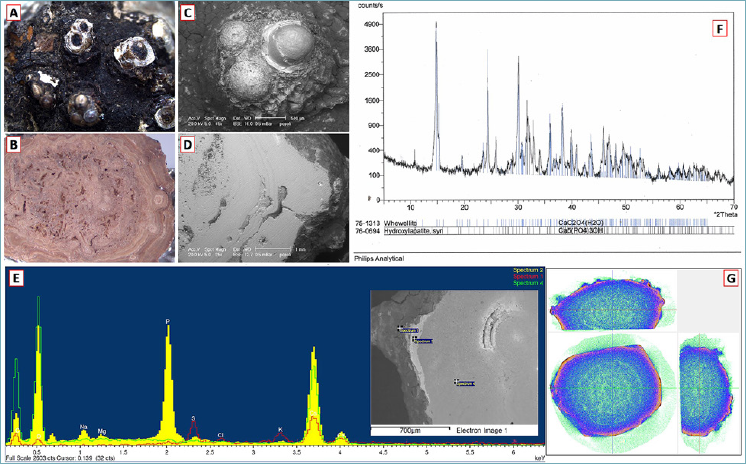746x464 pixels.
Task: Click the Spectrum 2 legend entry
Action: tap(528, 270)
